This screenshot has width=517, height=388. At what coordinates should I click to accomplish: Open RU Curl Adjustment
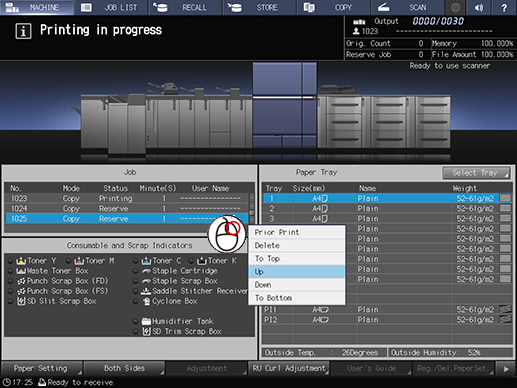[x=289, y=368]
